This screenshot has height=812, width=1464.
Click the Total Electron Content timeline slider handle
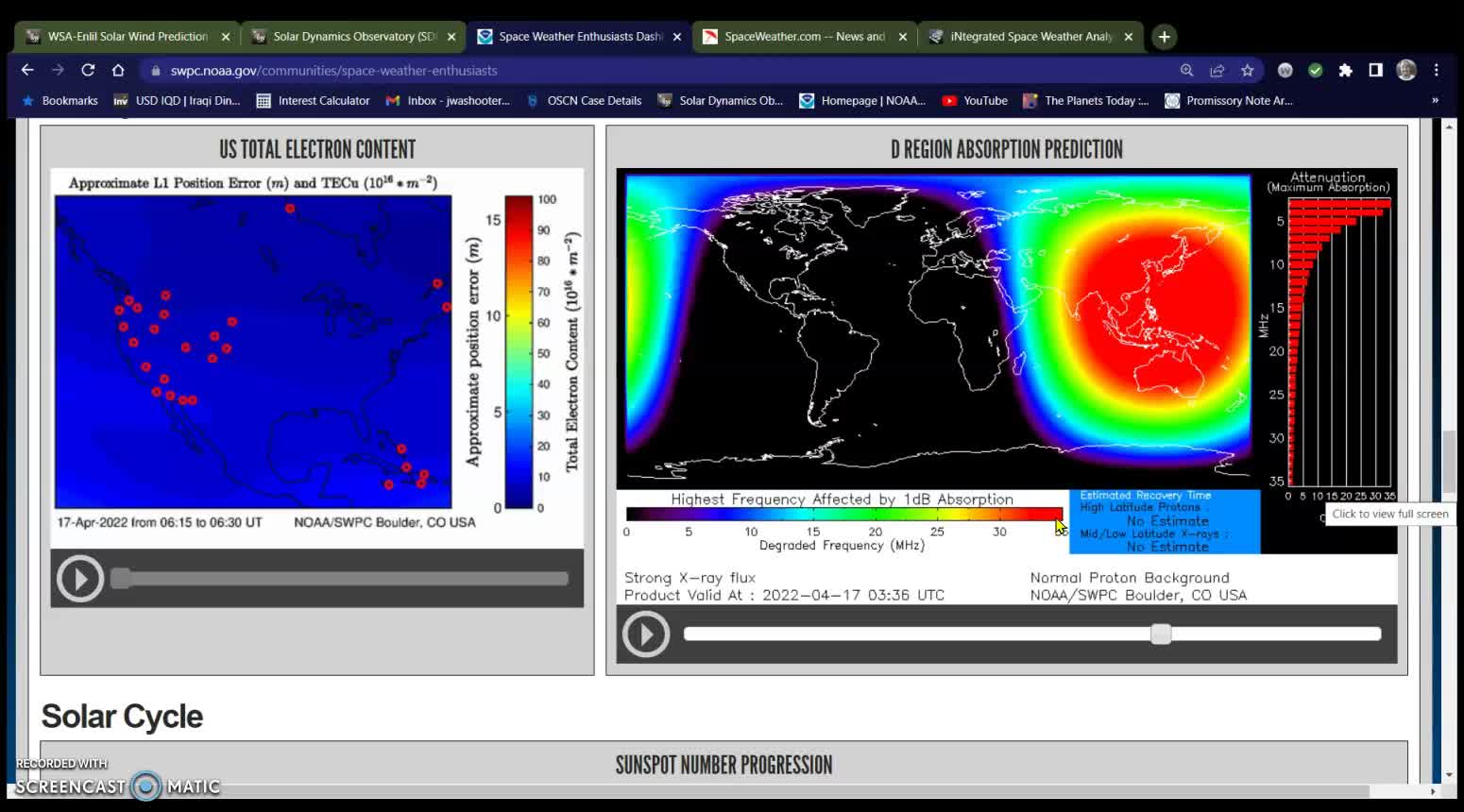[x=120, y=578]
